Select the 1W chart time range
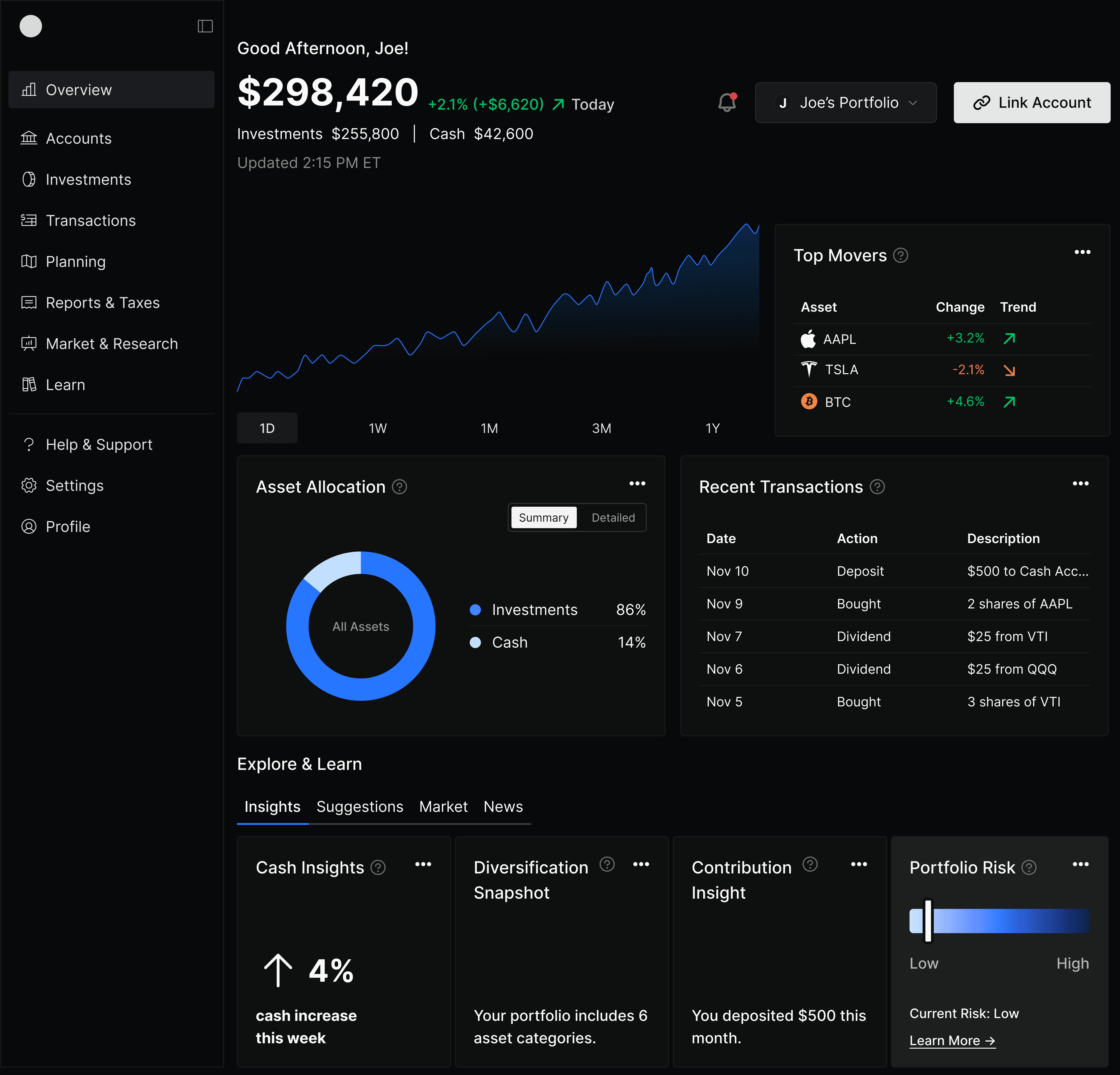This screenshot has height=1075, width=1120. coord(378,428)
